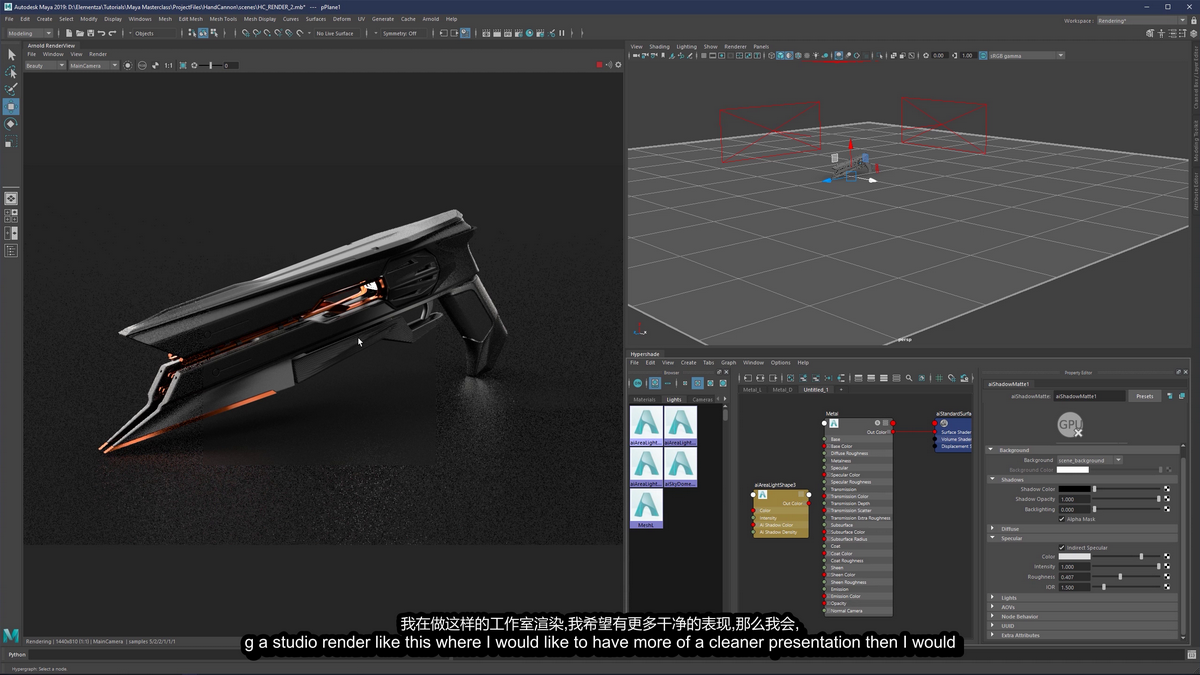1200x675 pixels.
Task: Select the MeshL light swatch in Browser
Action: click(x=646, y=508)
